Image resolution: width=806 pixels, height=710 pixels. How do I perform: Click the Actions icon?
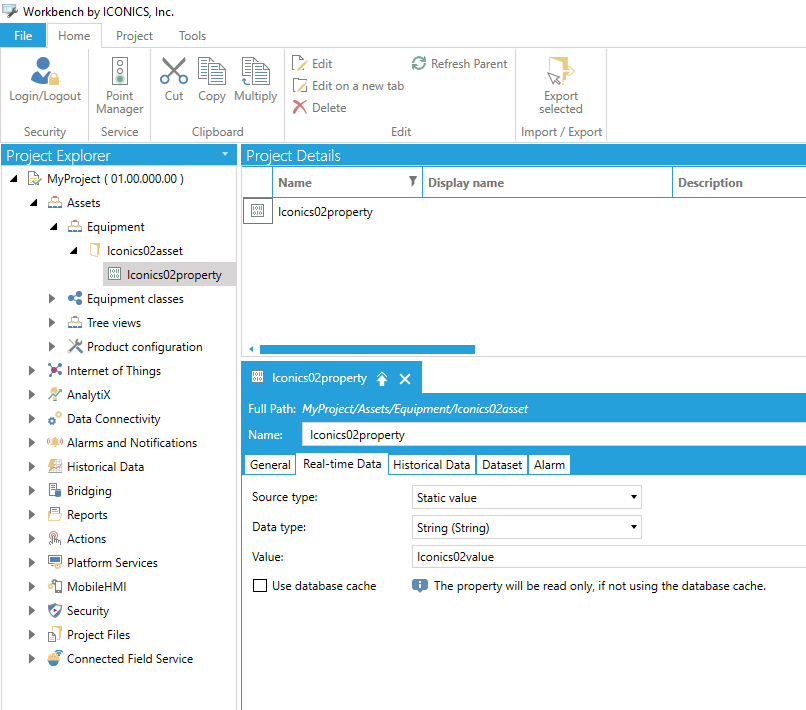pos(55,539)
